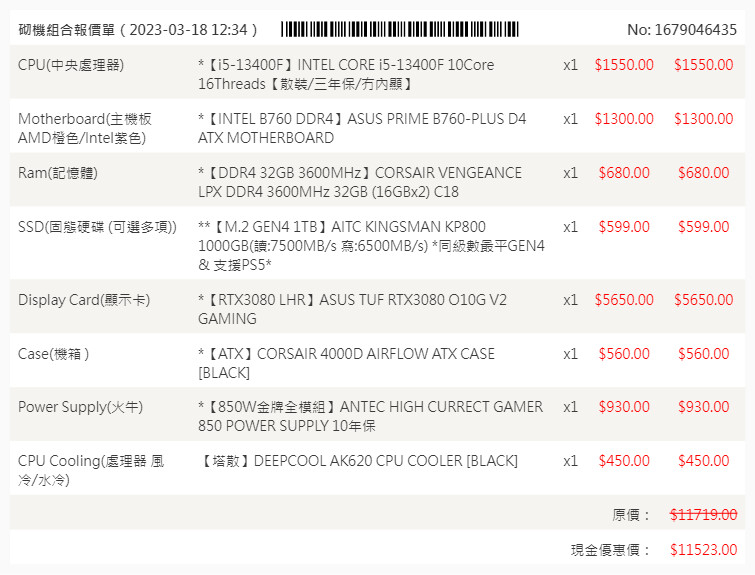Click the SSD(固態硬碟) category label
755x575 pixels.
click(97, 227)
